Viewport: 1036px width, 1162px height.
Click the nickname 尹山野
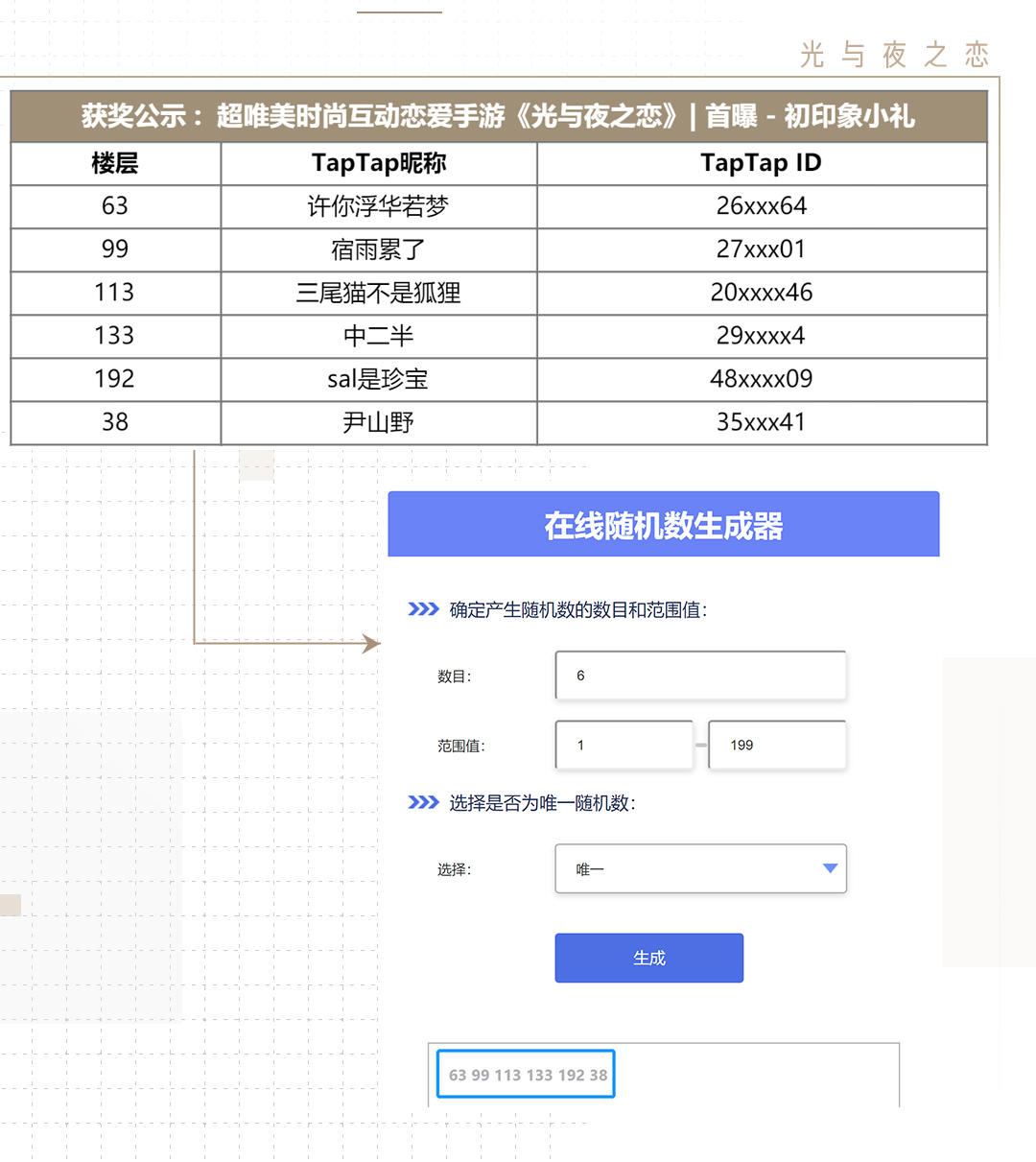[x=378, y=422]
